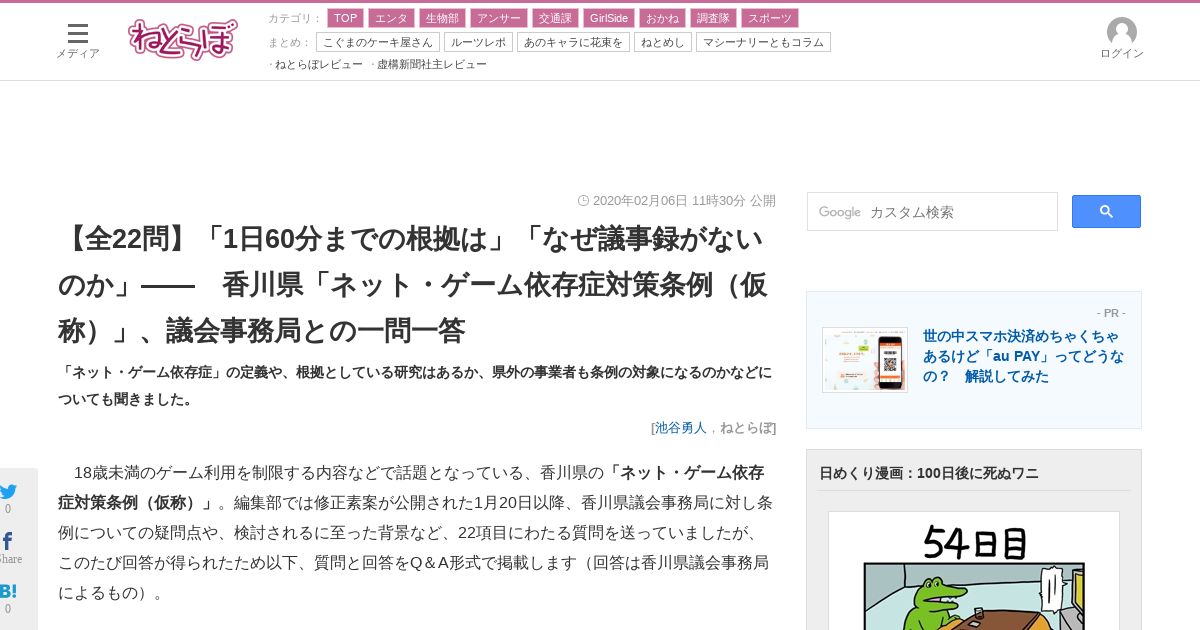Click the article headline text
This screenshot has width=1200, height=630.
point(415,285)
